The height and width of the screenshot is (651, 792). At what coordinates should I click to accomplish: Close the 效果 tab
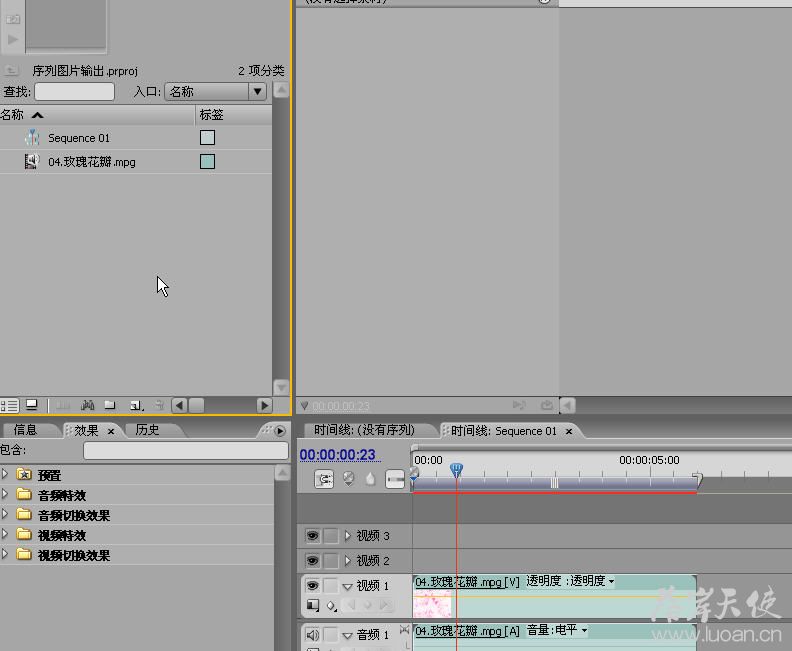[x=111, y=431]
